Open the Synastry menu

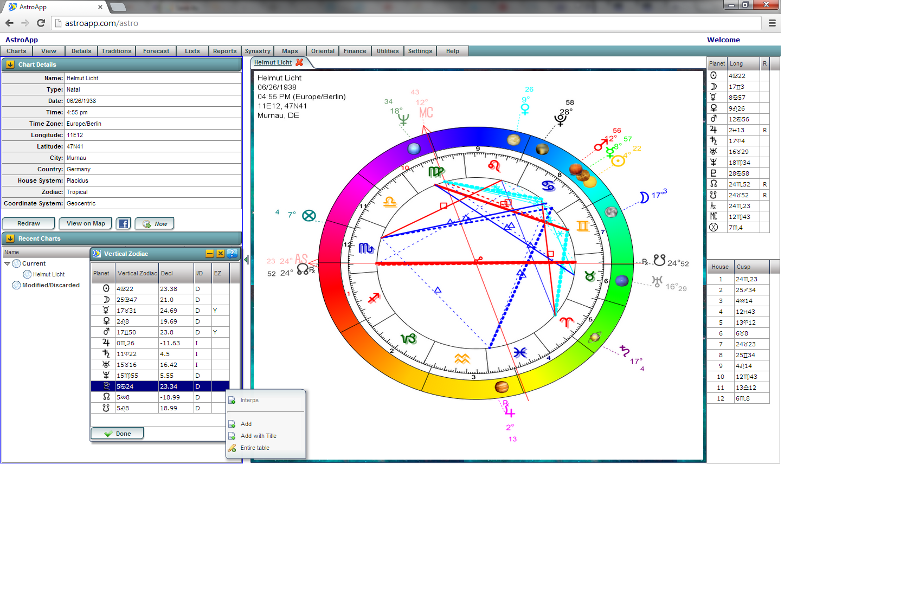click(258, 50)
